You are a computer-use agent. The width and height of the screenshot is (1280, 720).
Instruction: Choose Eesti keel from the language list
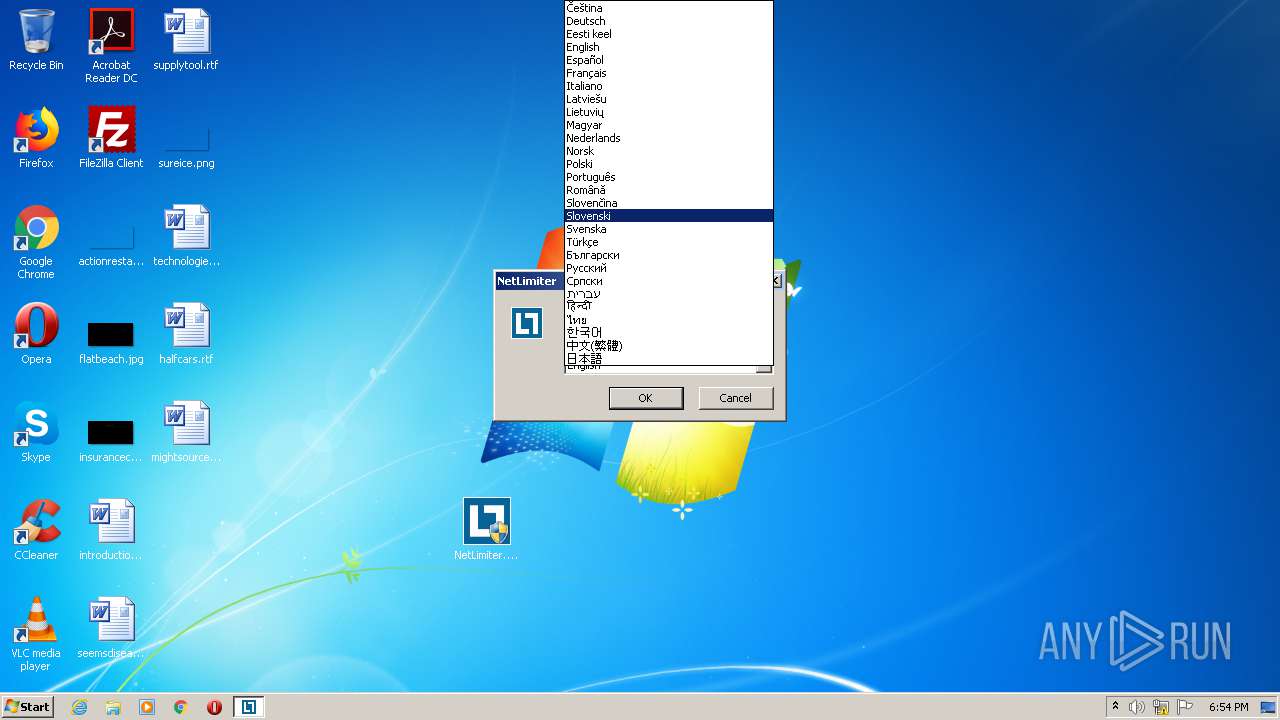click(x=669, y=34)
